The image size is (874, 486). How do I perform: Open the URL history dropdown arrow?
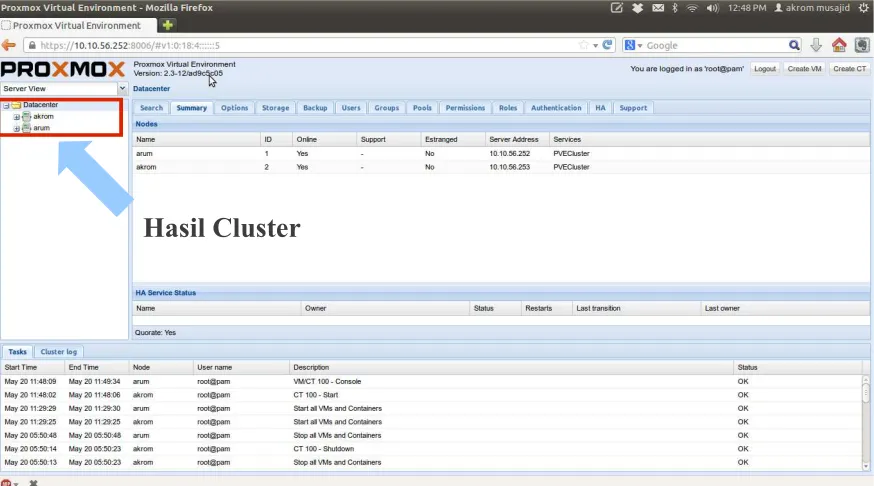pos(595,46)
